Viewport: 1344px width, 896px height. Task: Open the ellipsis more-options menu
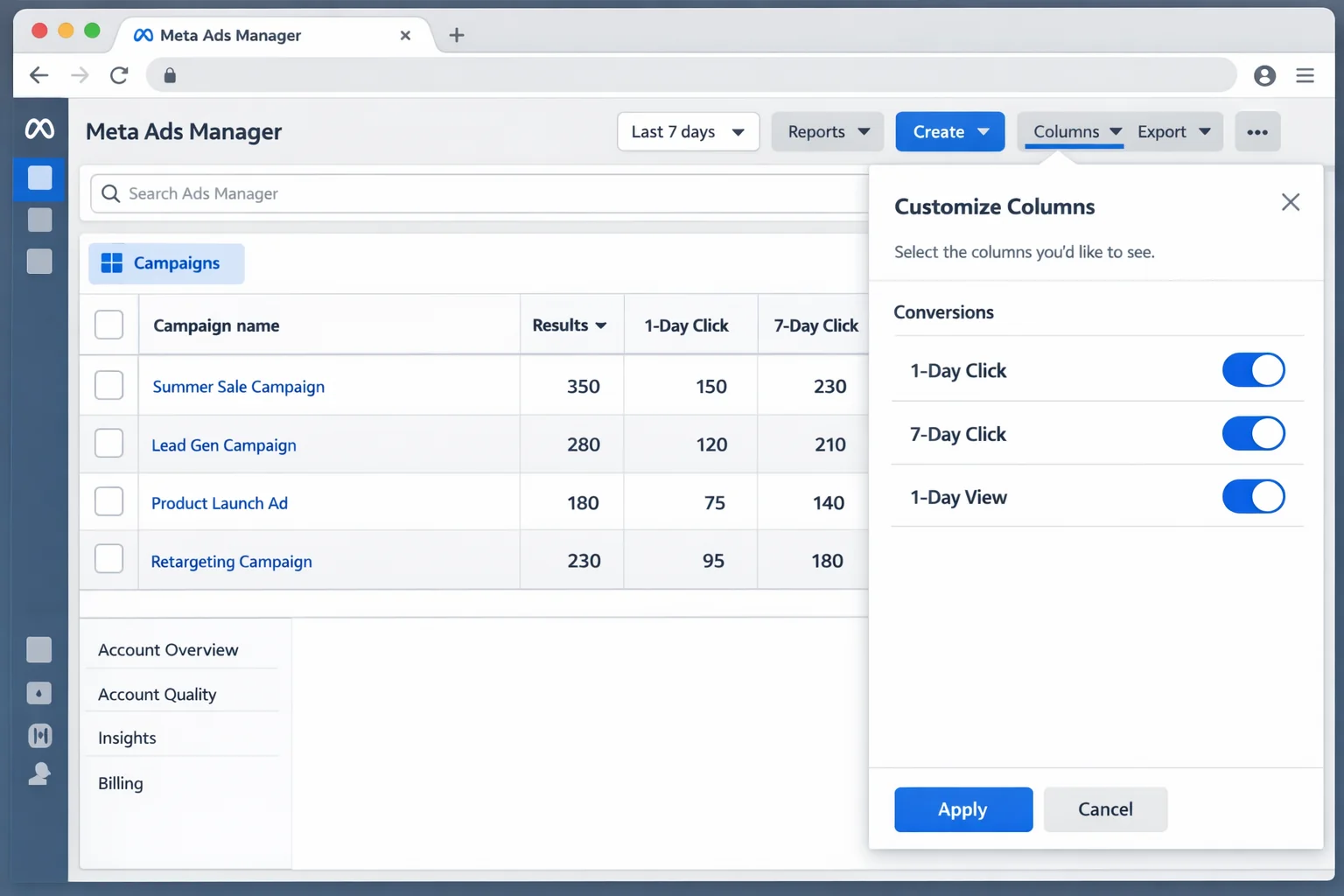click(1257, 131)
